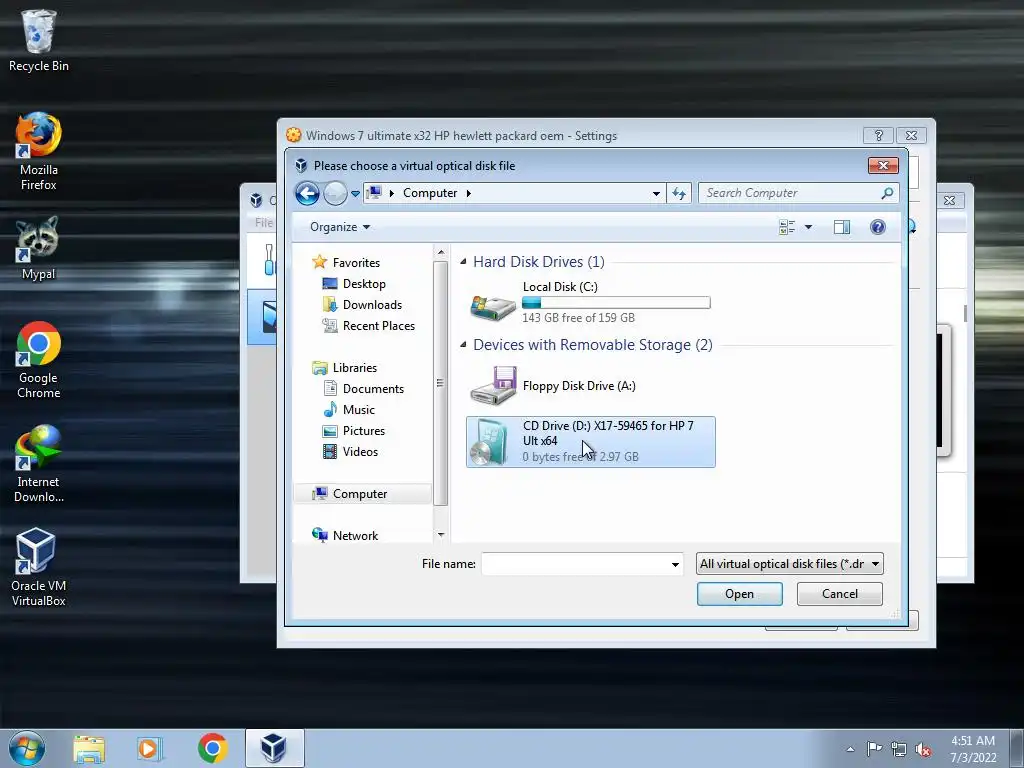Click the refresh button beside address bar
The width and height of the screenshot is (1024, 768).
tap(679, 193)
